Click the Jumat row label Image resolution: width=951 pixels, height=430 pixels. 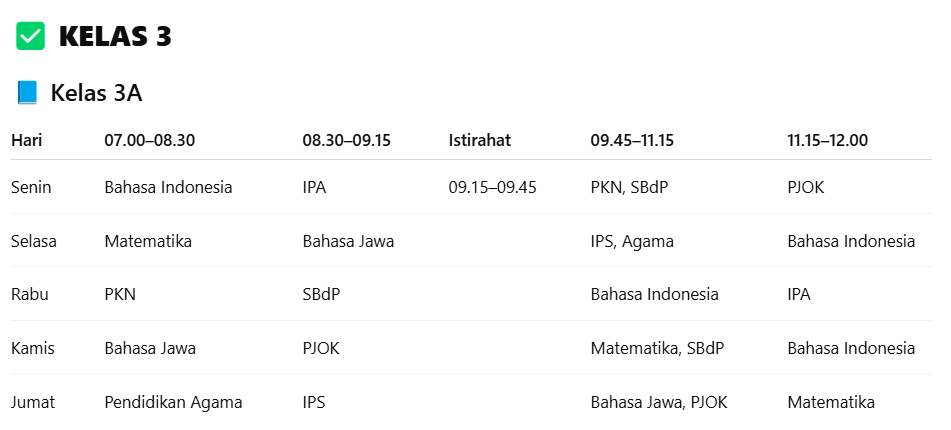(x=33, y=403)
